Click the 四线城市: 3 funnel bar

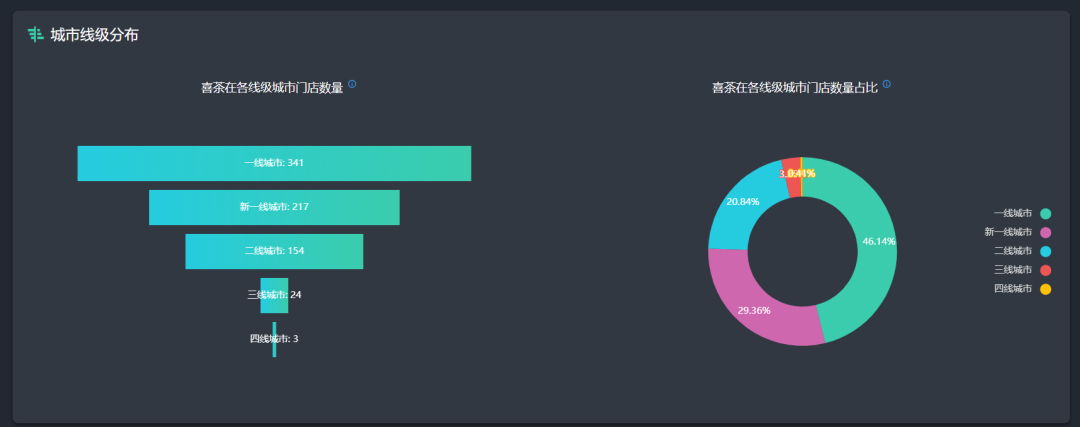[274, 339]
